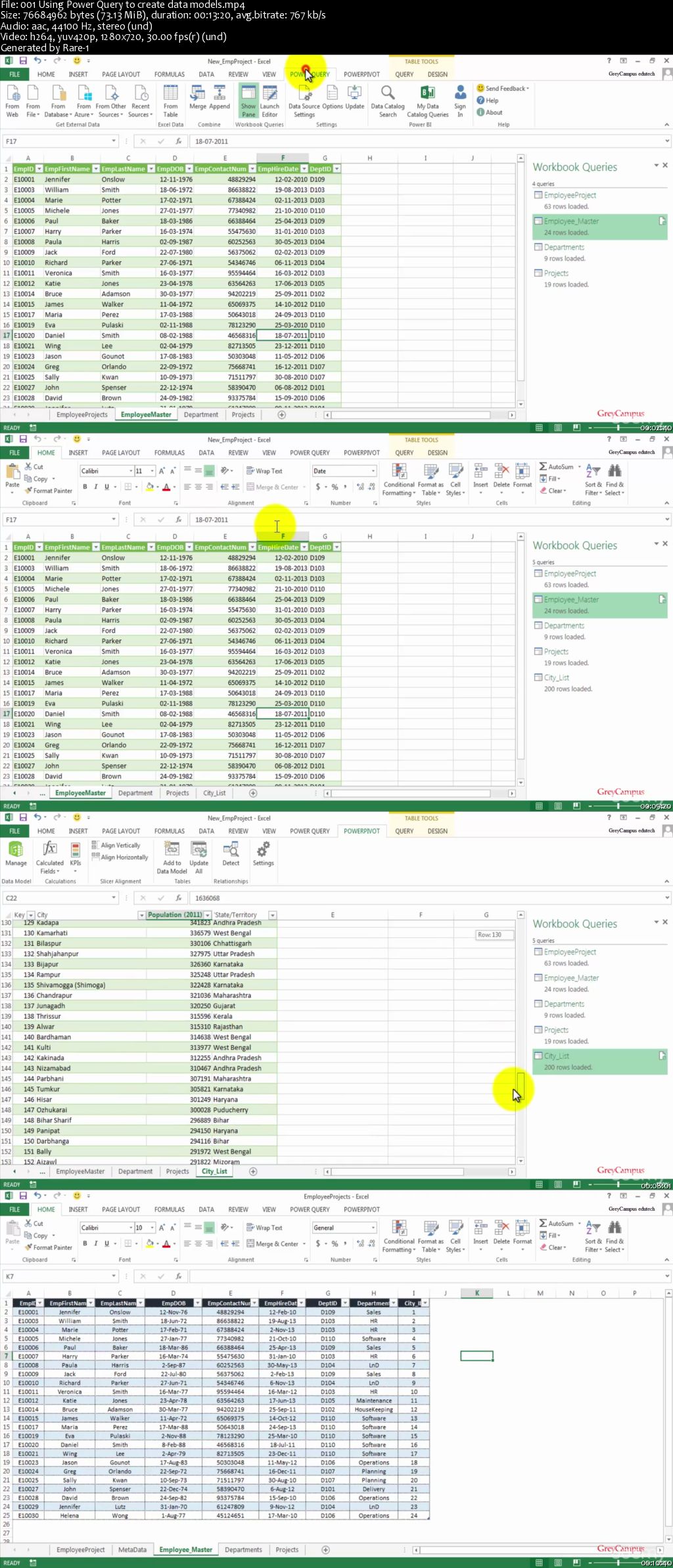Viewport: 673px width, 1568px height.
Task: Open Departmen column filter in EmployeeProjects
Action: pyautogui.click(x=394, y=1303)
